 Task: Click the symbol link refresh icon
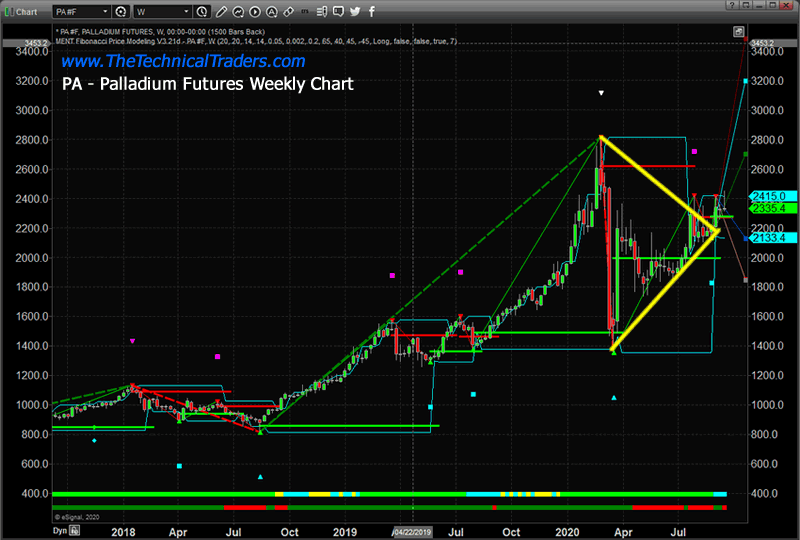pyautogui.click(x=121, y=12)
